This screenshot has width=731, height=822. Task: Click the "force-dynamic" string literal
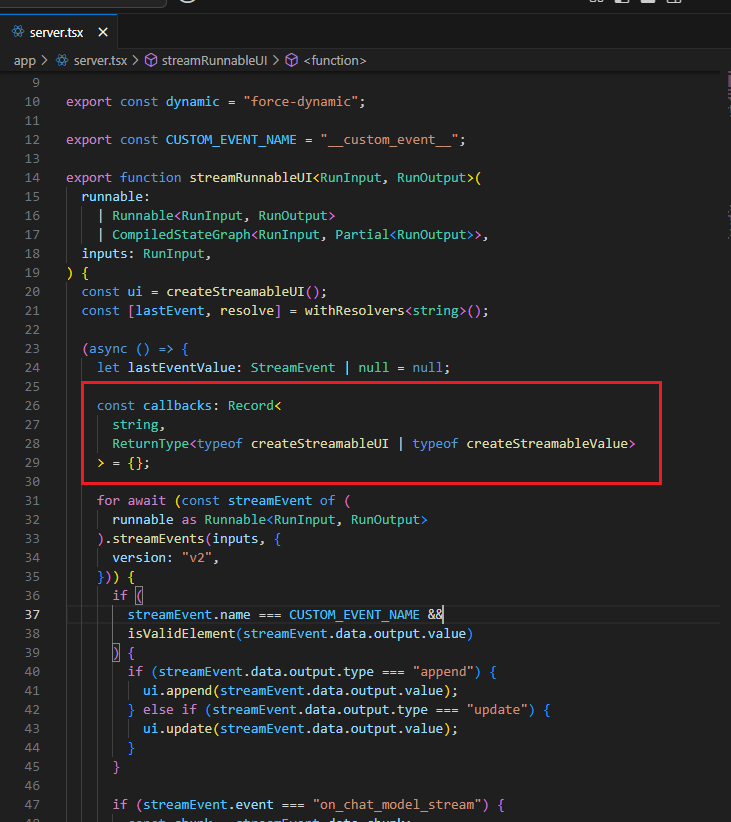300,102
